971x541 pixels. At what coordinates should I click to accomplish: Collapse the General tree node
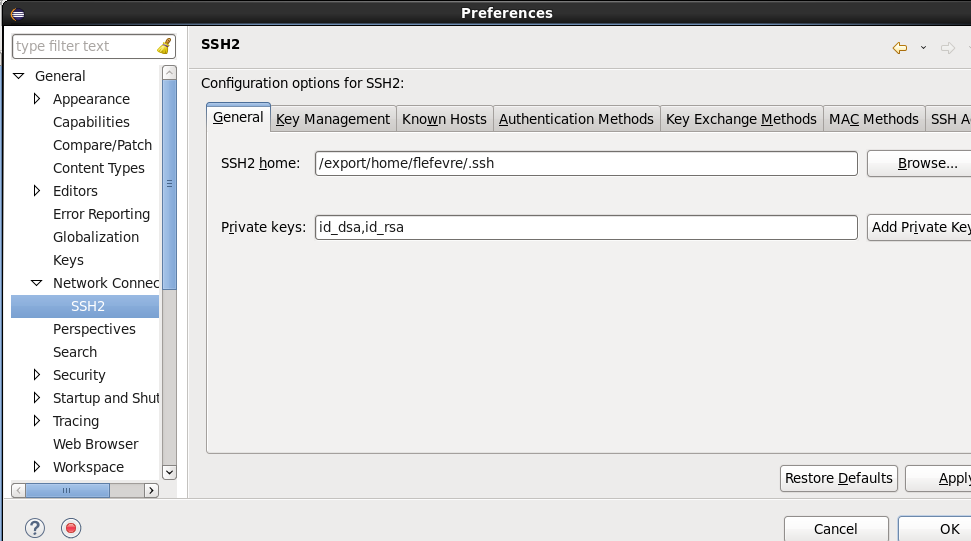(18, 76)
